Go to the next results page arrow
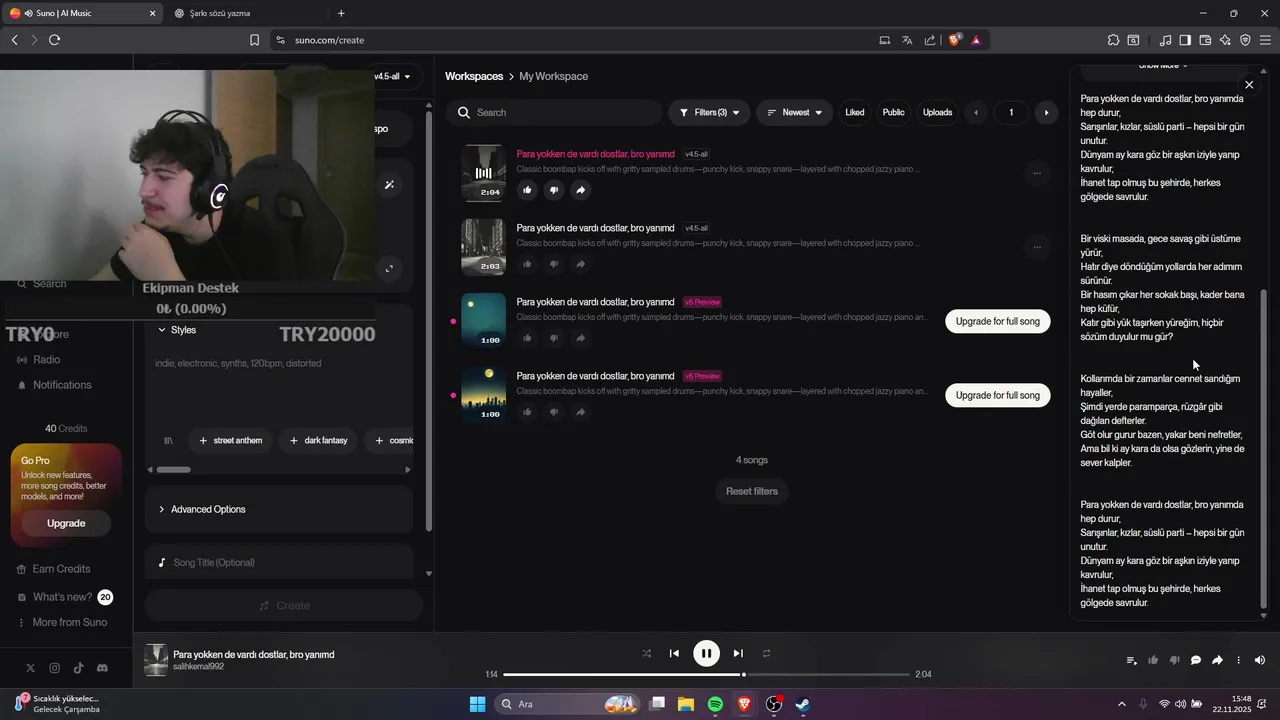This screenshot has height=720, width=1280. (1046, 112)
